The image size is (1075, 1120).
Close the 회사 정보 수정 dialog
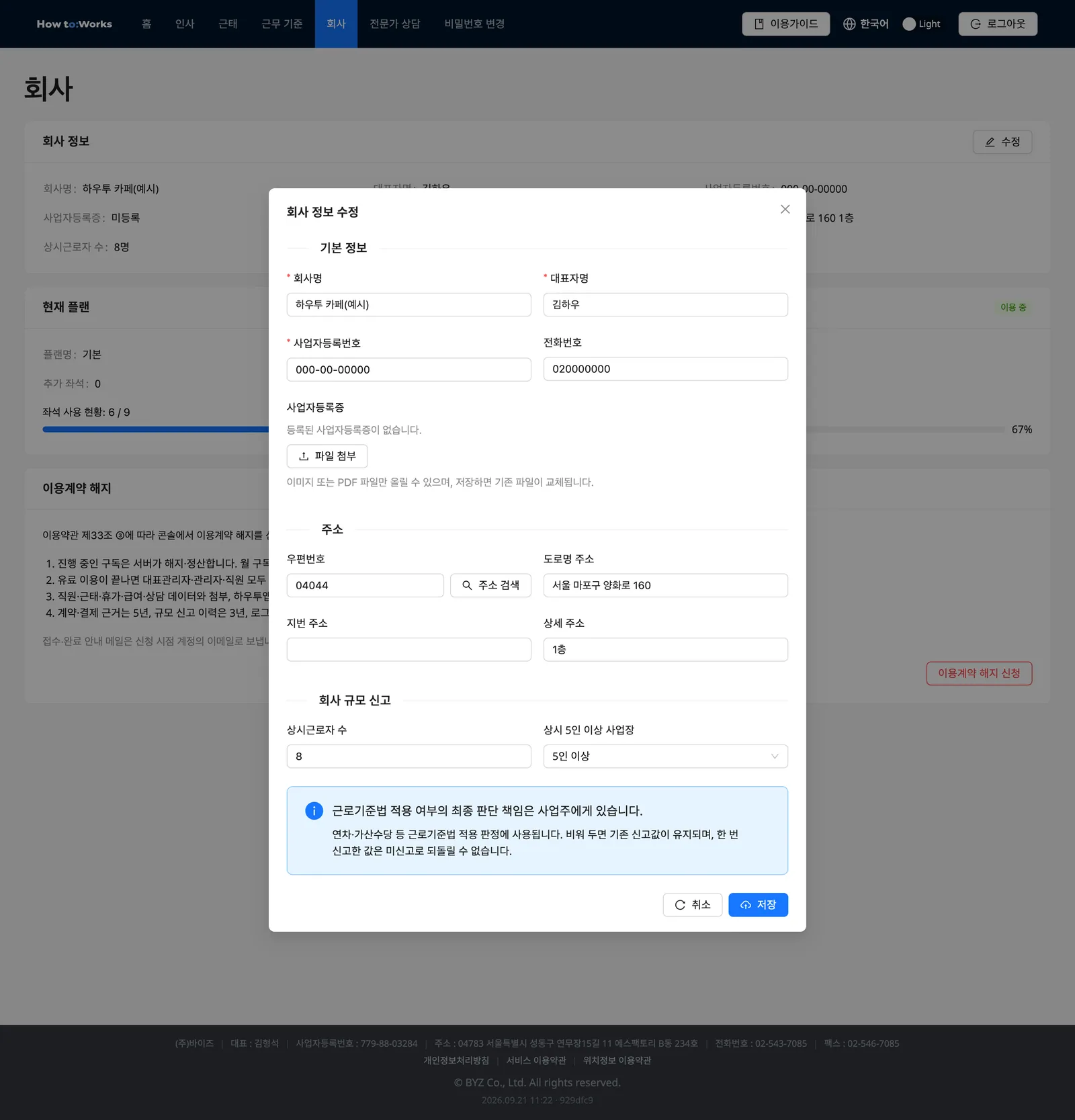tap(785, 210)
